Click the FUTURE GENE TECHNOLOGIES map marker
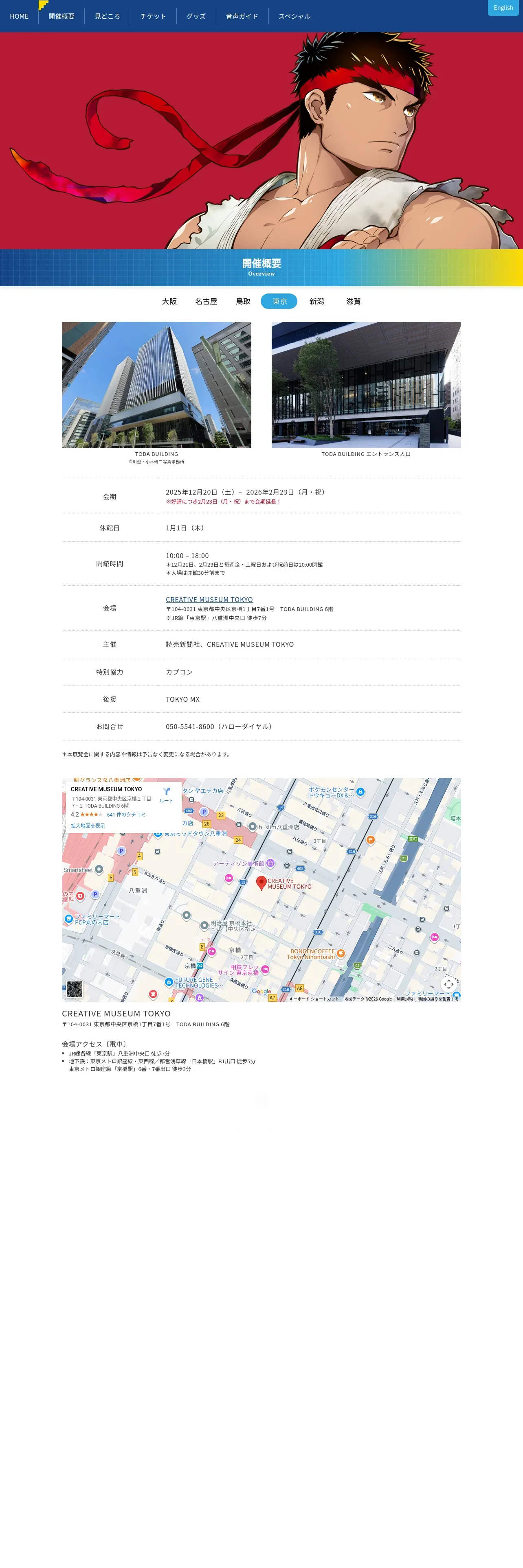The image size is (523, 1568). click(169, 982)
